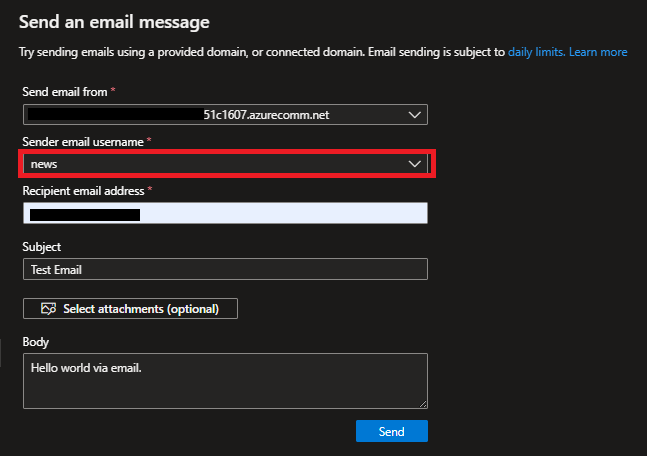This screenshot has width=647, height=456.
Task: Follow the Learn more link
Action: click(598, 52)
